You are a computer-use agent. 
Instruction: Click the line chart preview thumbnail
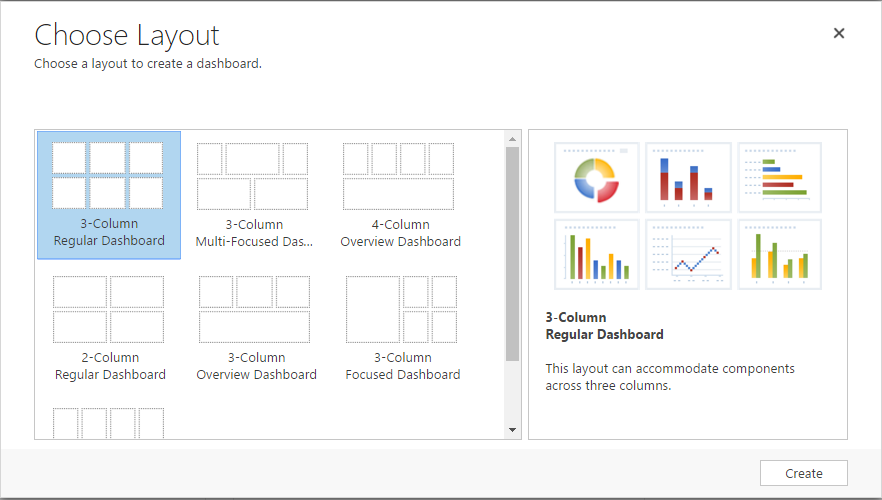click(x=688, y=255)
